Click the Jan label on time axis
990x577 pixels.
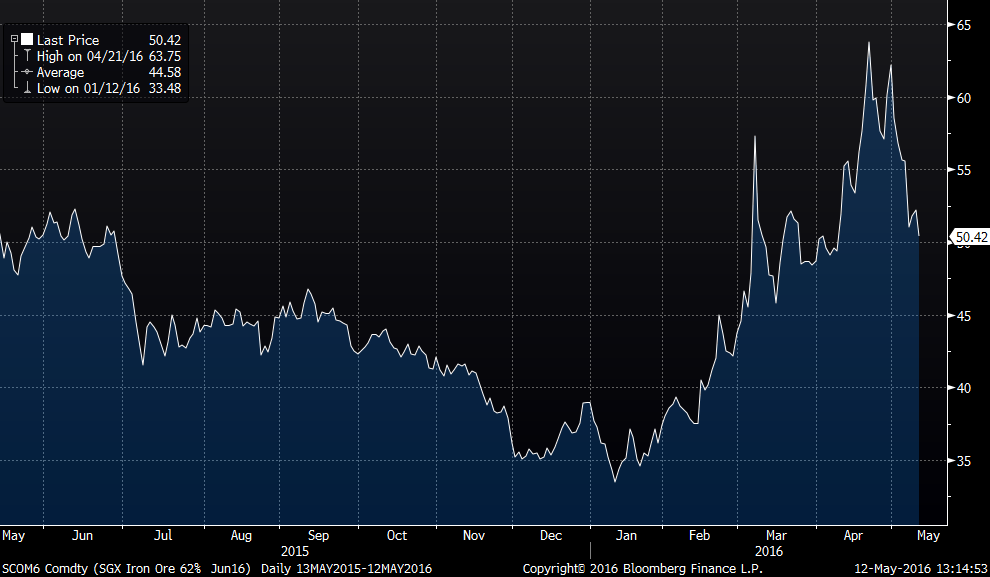[629, 535]
